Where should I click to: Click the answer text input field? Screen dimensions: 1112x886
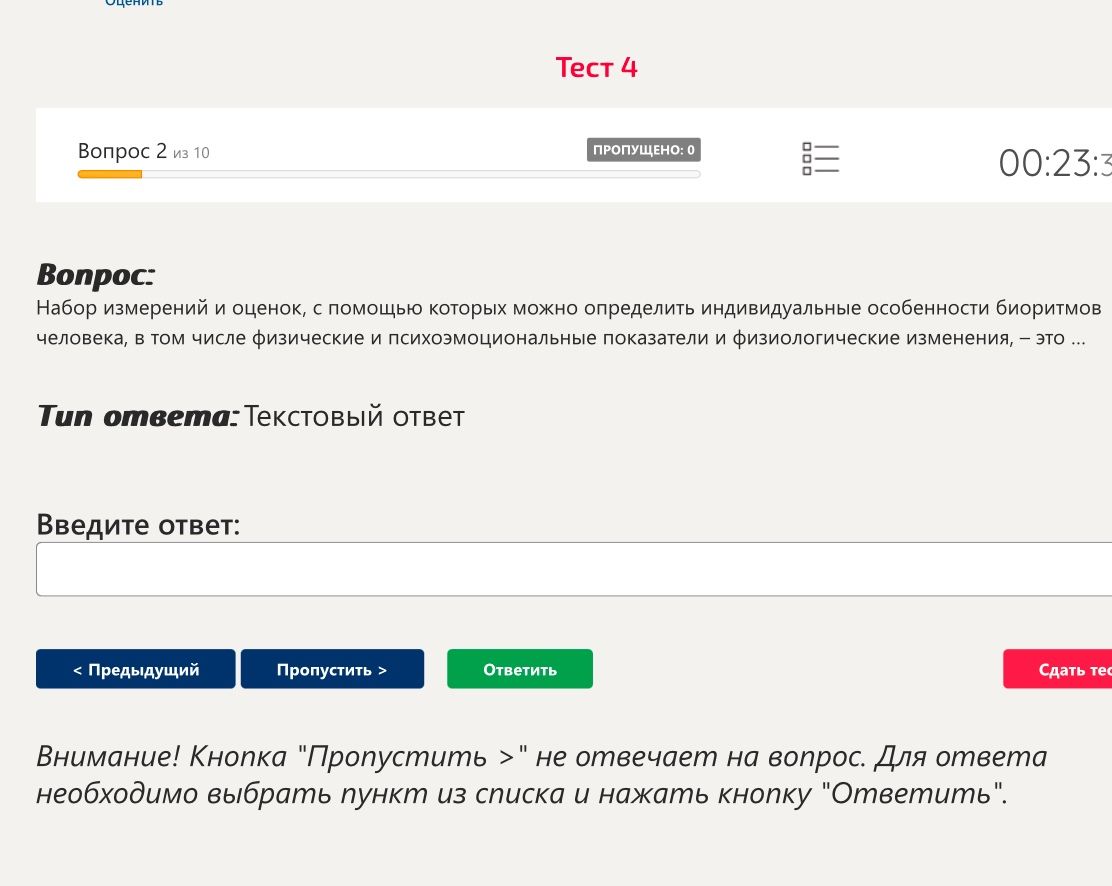click(574, 569)
